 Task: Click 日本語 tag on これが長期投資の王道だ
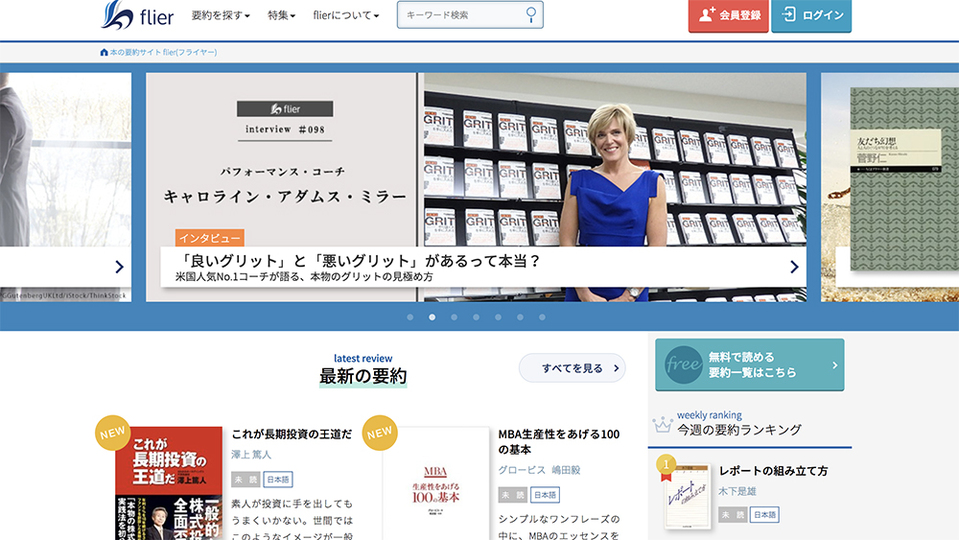278,479
